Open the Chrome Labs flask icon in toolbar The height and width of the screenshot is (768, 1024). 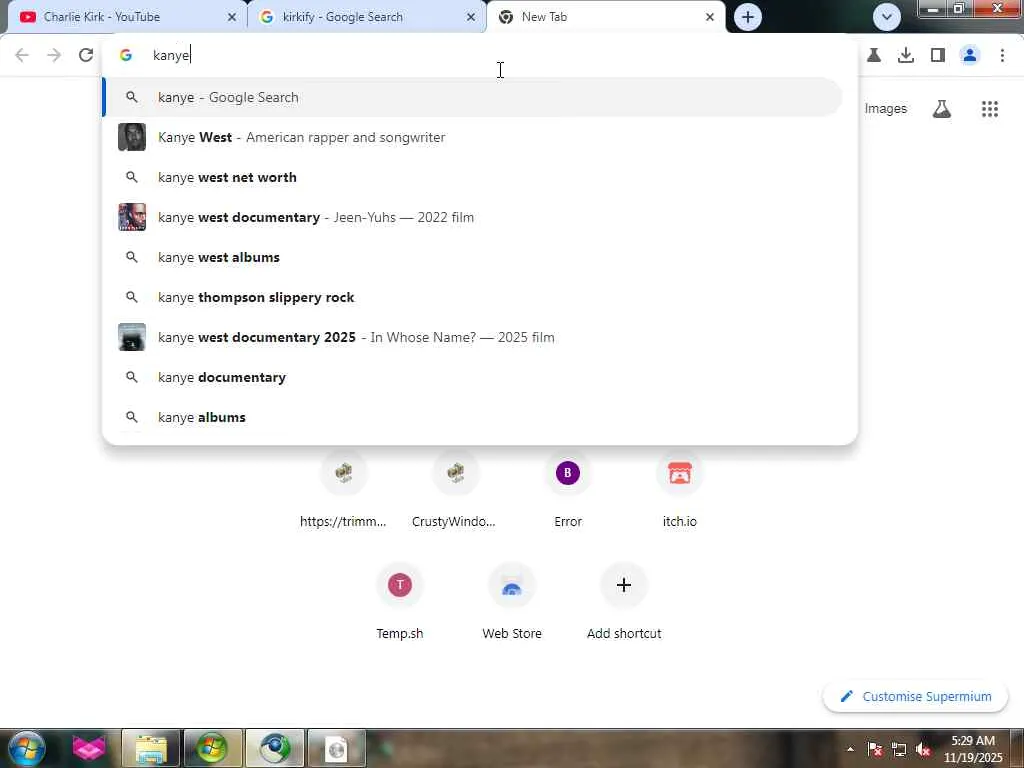tap(874, 55)
